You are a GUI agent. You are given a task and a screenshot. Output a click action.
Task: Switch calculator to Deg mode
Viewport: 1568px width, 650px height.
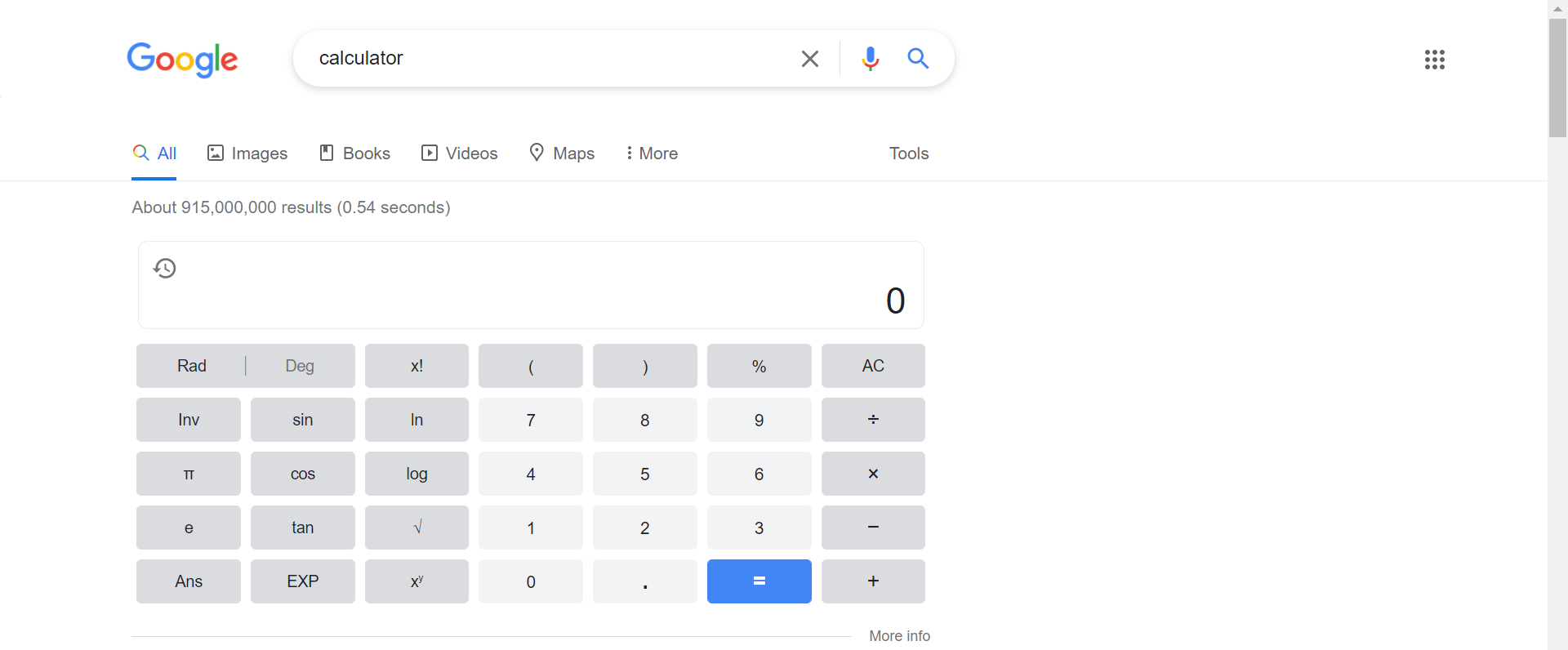pos(300,366)
